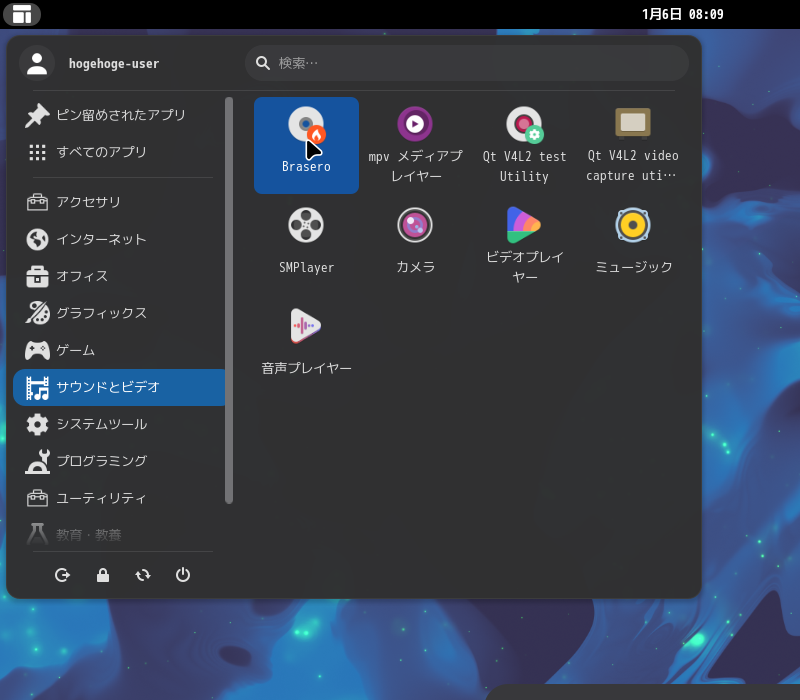Screen dimensions: 800x700
Task: Focus the 検索 search field
Action: click(x=467, y=63)
